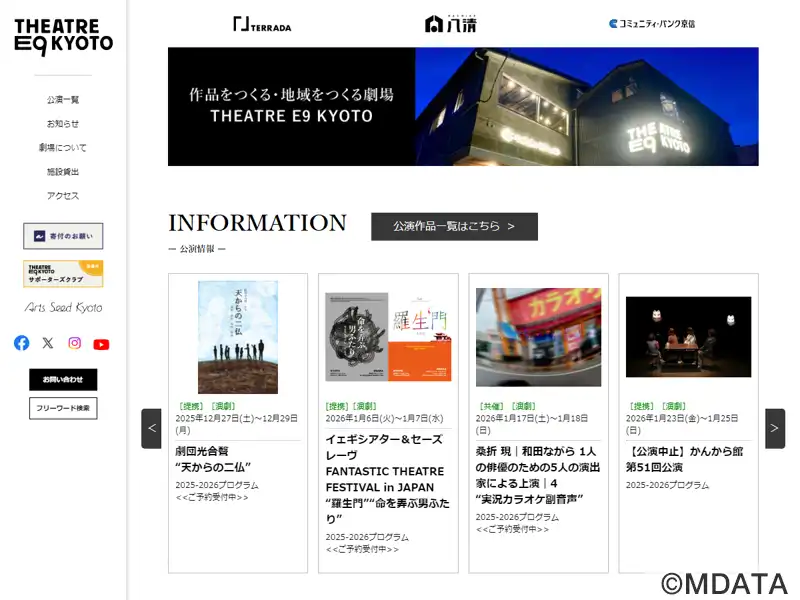Screen dimensions: 800x600
Task: Open the サポーターズクラブ banner
Action: 63,274
